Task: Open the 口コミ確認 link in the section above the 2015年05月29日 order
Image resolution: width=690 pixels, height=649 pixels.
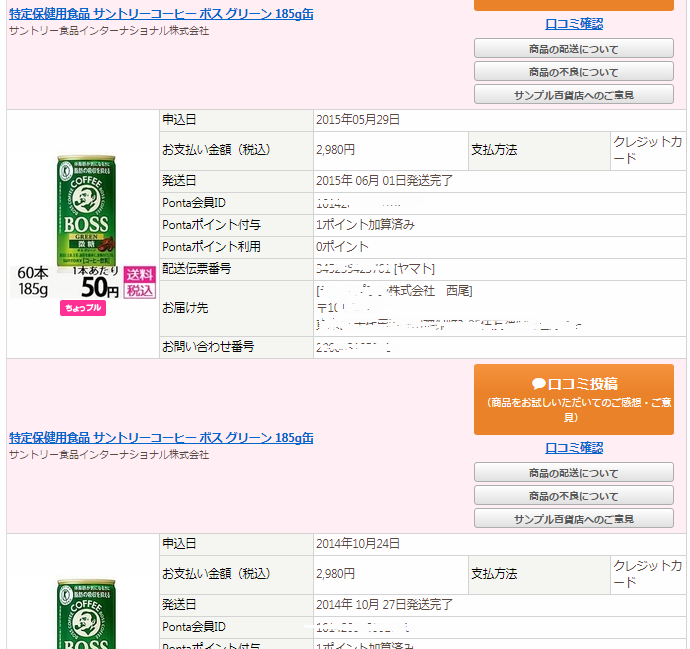Action: point(574,24)
